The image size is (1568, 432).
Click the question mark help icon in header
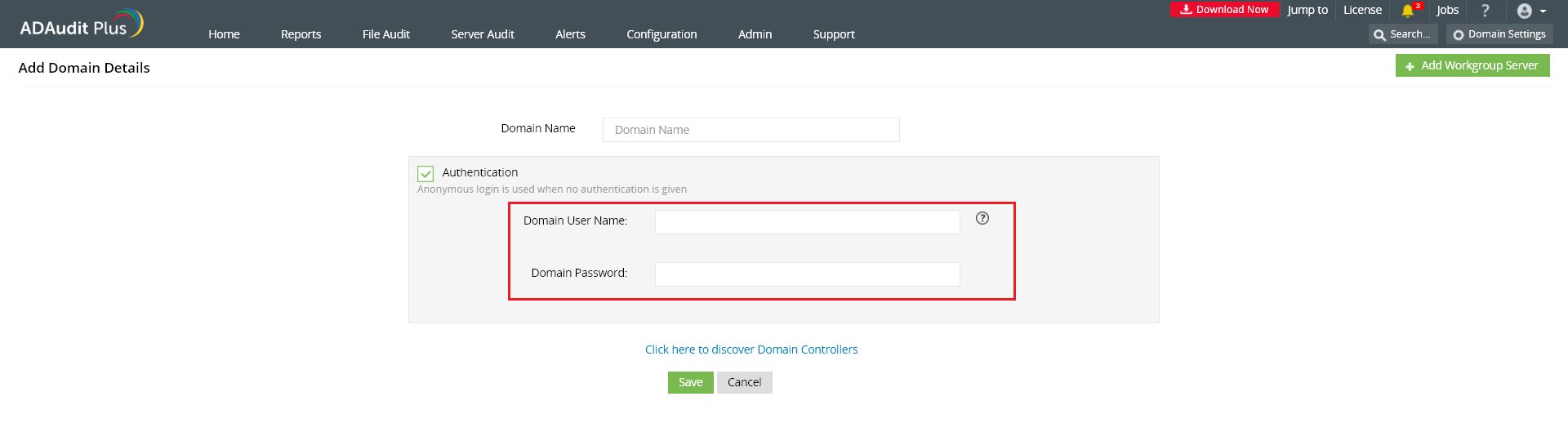[1485, 11]
